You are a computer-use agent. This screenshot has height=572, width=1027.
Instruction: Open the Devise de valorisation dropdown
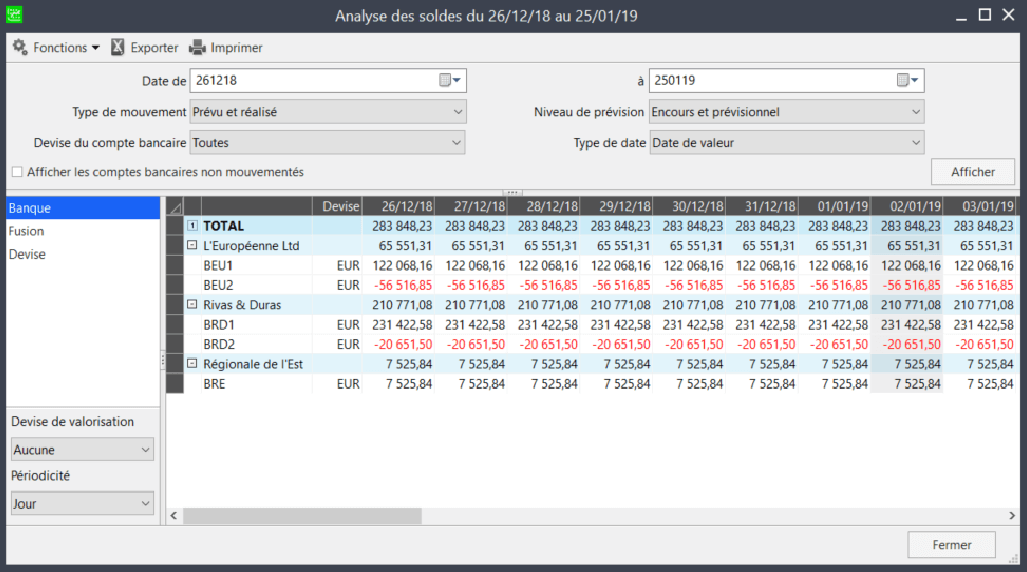pos(82,450)
